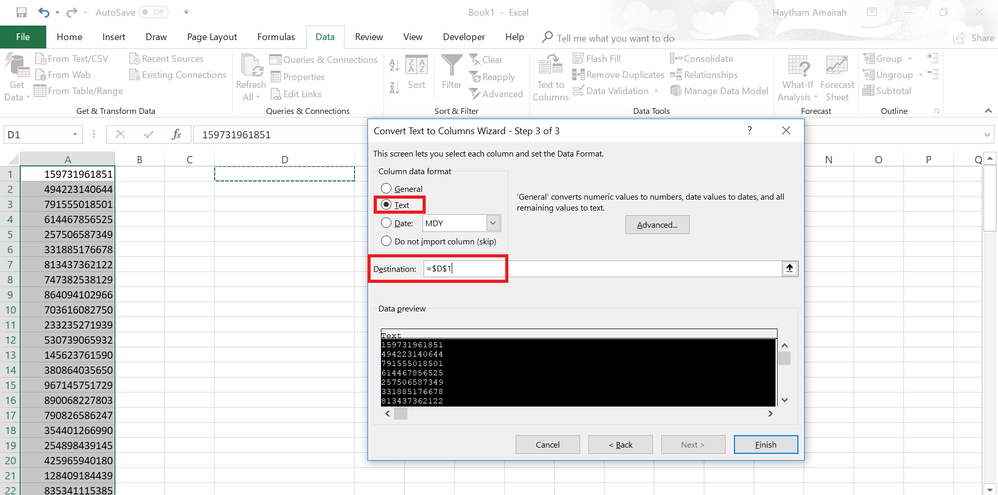Toggle the AutoSave switch
Image resolution: width=998 pixels, height=495 pixels.
(153, 12)
